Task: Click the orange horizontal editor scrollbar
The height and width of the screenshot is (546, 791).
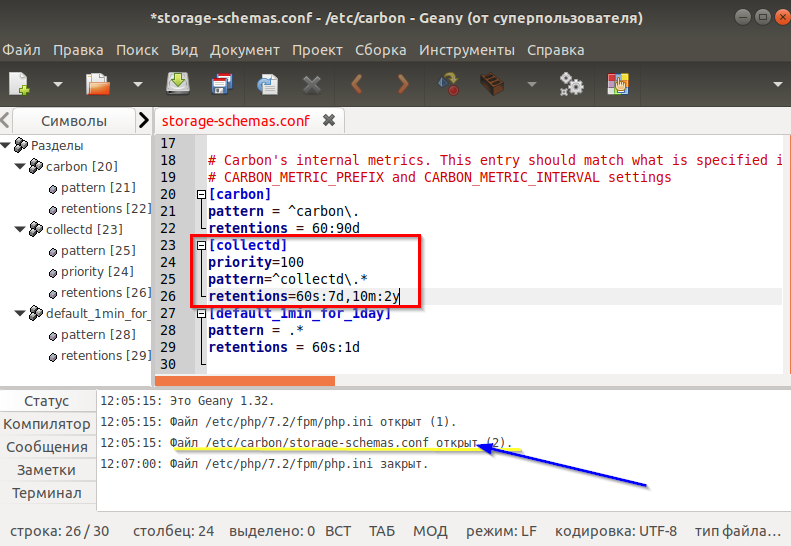Action: pyautogui.click(x=245, y=380)
